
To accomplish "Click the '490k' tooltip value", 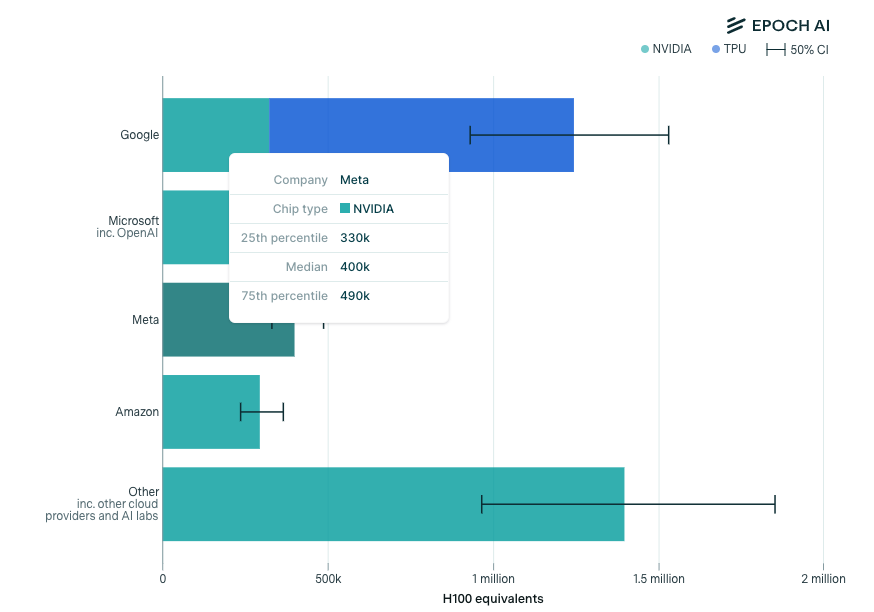I will pos(355,296).
